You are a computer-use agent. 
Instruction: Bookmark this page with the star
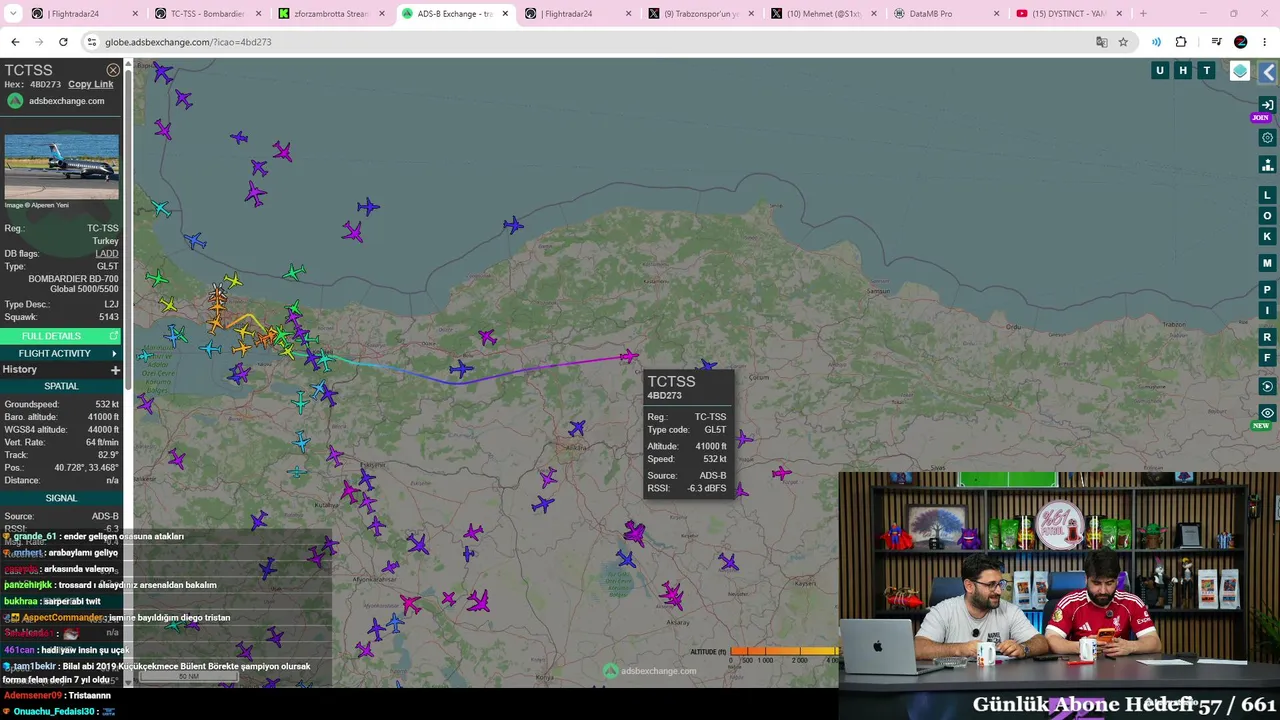point(1124,42)
